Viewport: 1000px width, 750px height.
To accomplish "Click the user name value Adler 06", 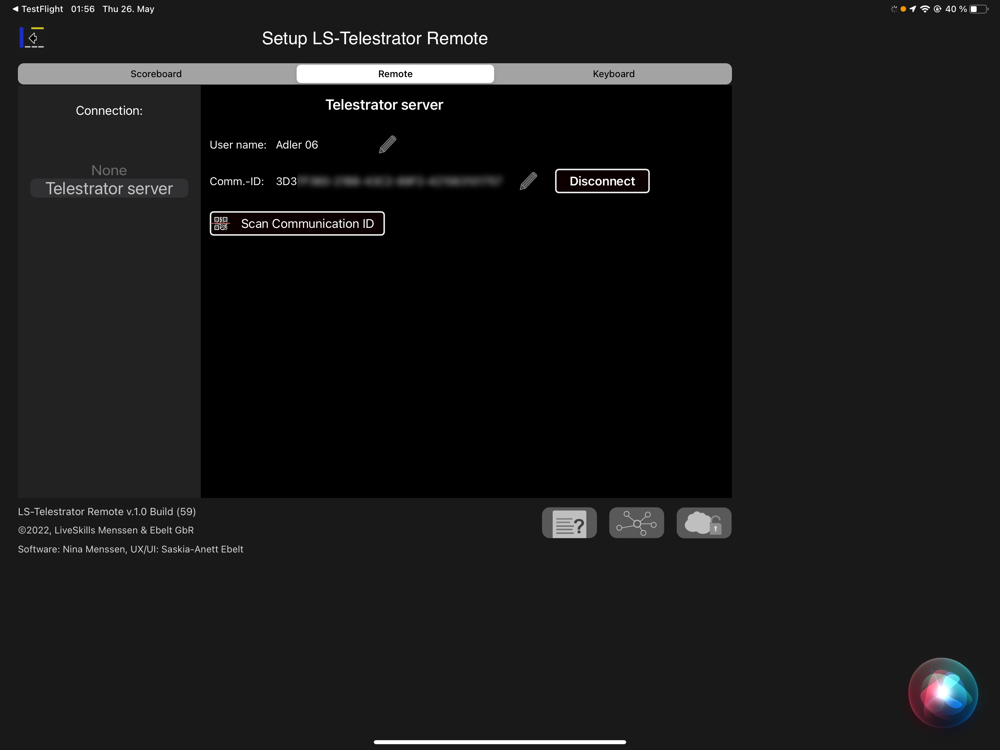I will [297, 145].
